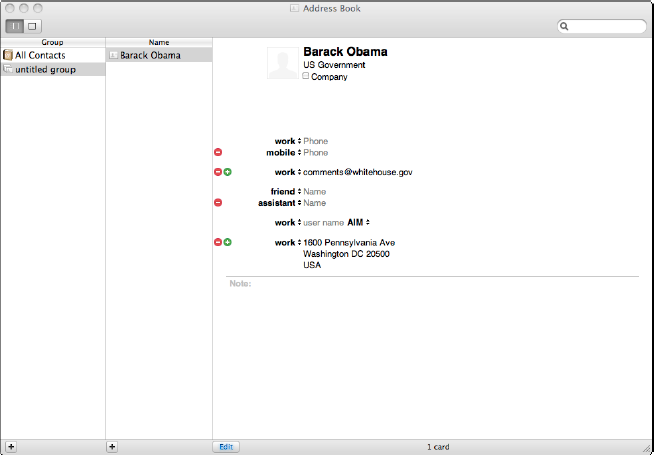Click the Edit button
This screenshot has width=654, height=456.
tap(226, 447)
